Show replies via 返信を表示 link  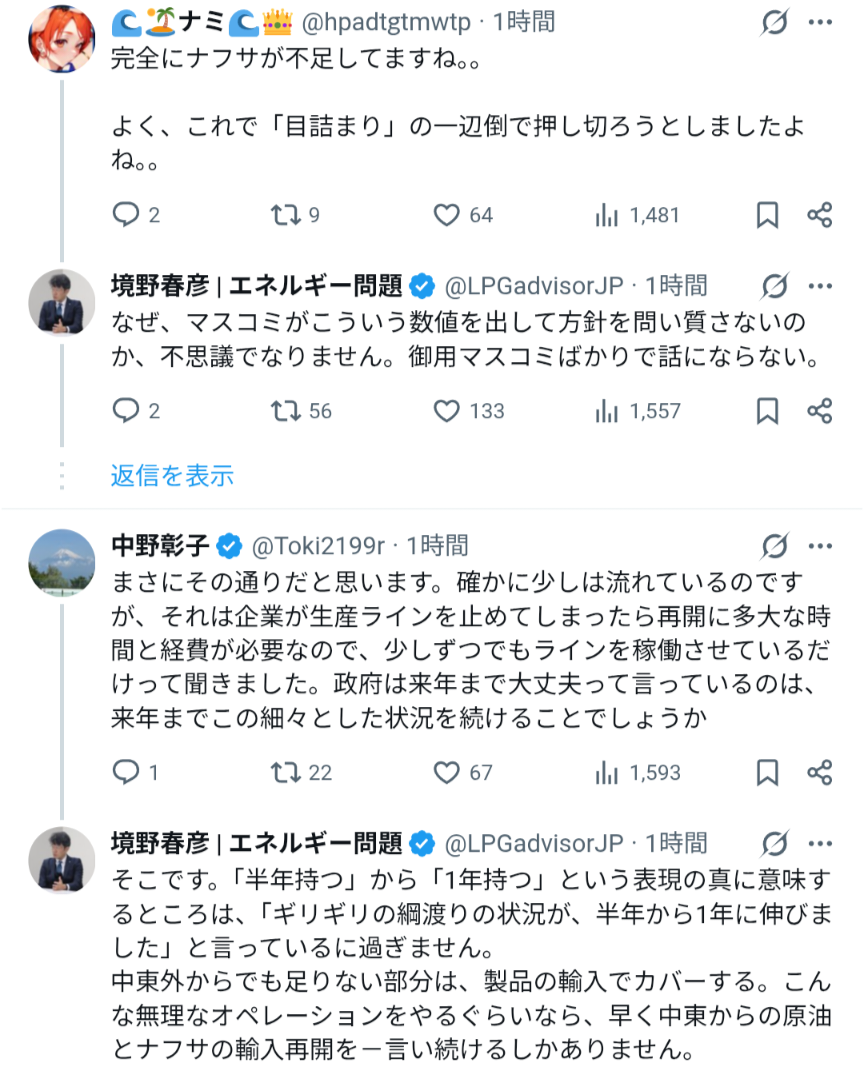pyautogui.click(x=172, y=476)
